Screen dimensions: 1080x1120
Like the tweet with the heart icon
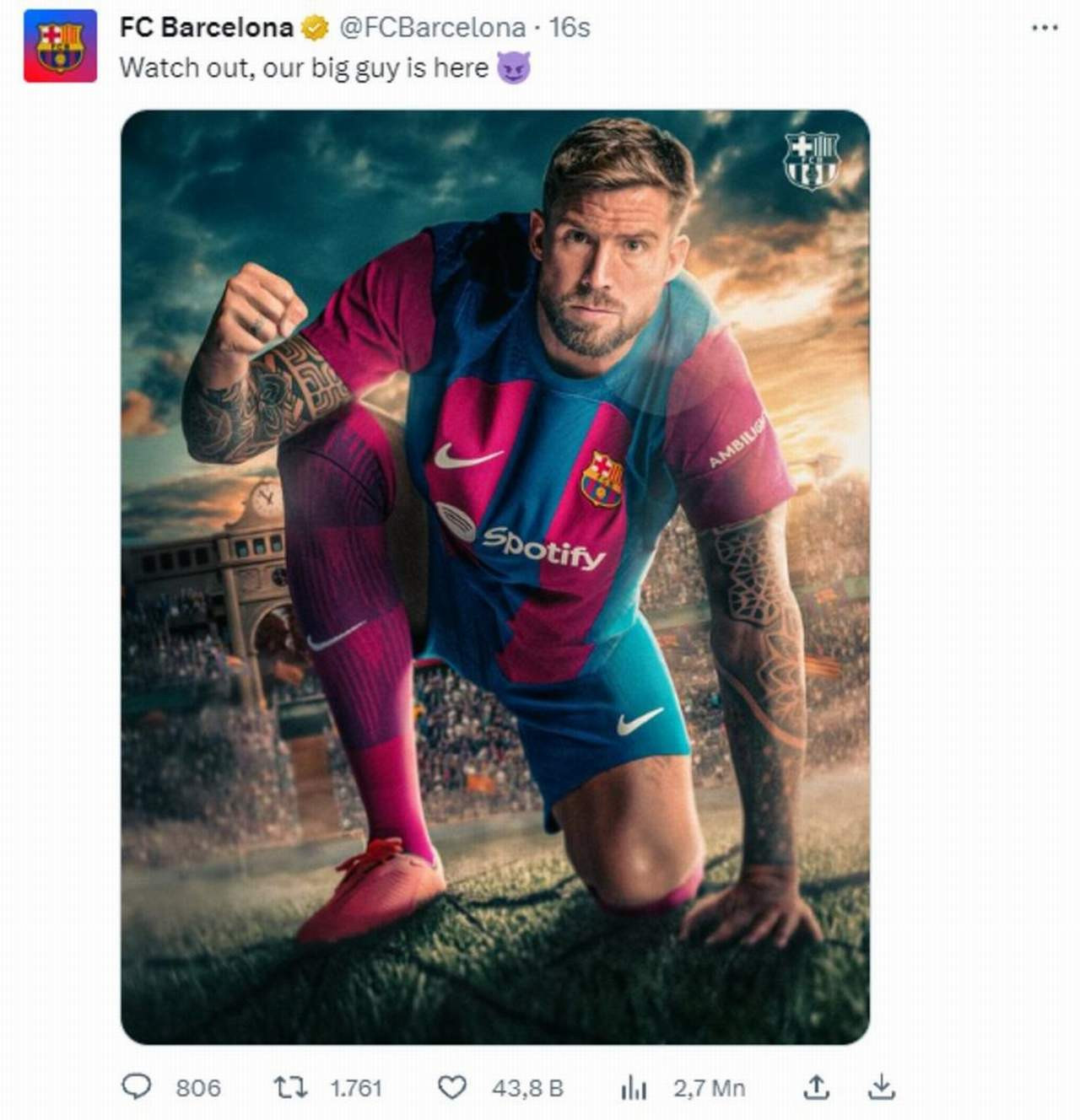(452, 1088)
